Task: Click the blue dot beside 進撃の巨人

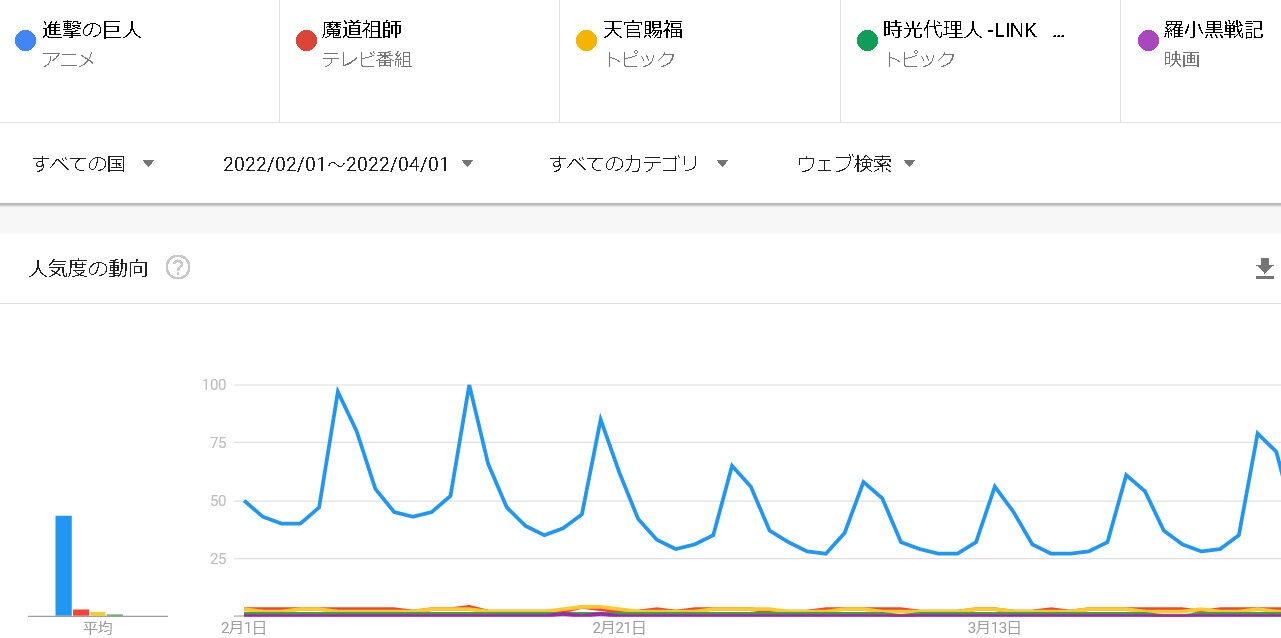Action: tap(26, 40)
